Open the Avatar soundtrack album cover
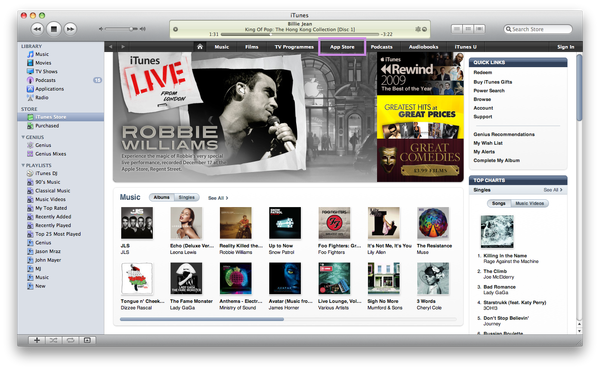The width and height of the screenshot is (600, 370). click(285, 278)
